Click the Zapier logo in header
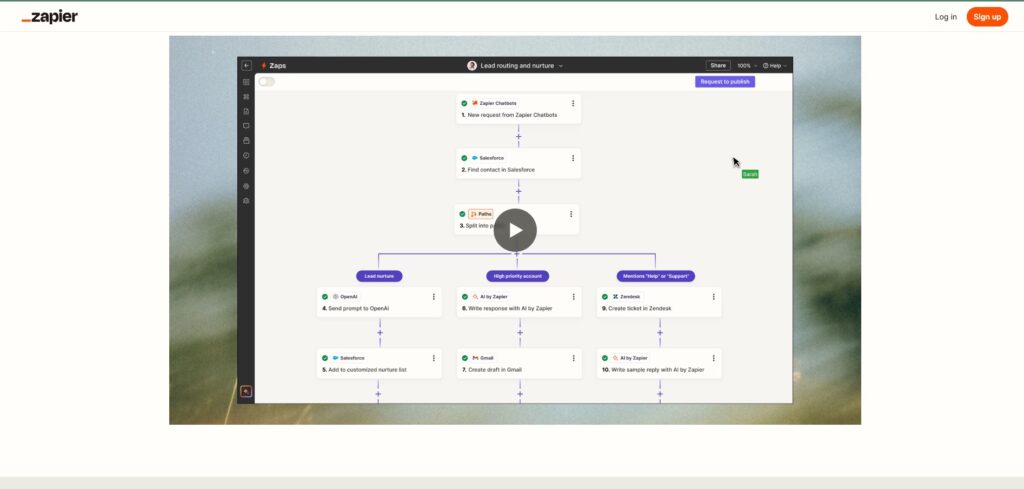The width and height of the screenshot is (1024, 489). 50,17
